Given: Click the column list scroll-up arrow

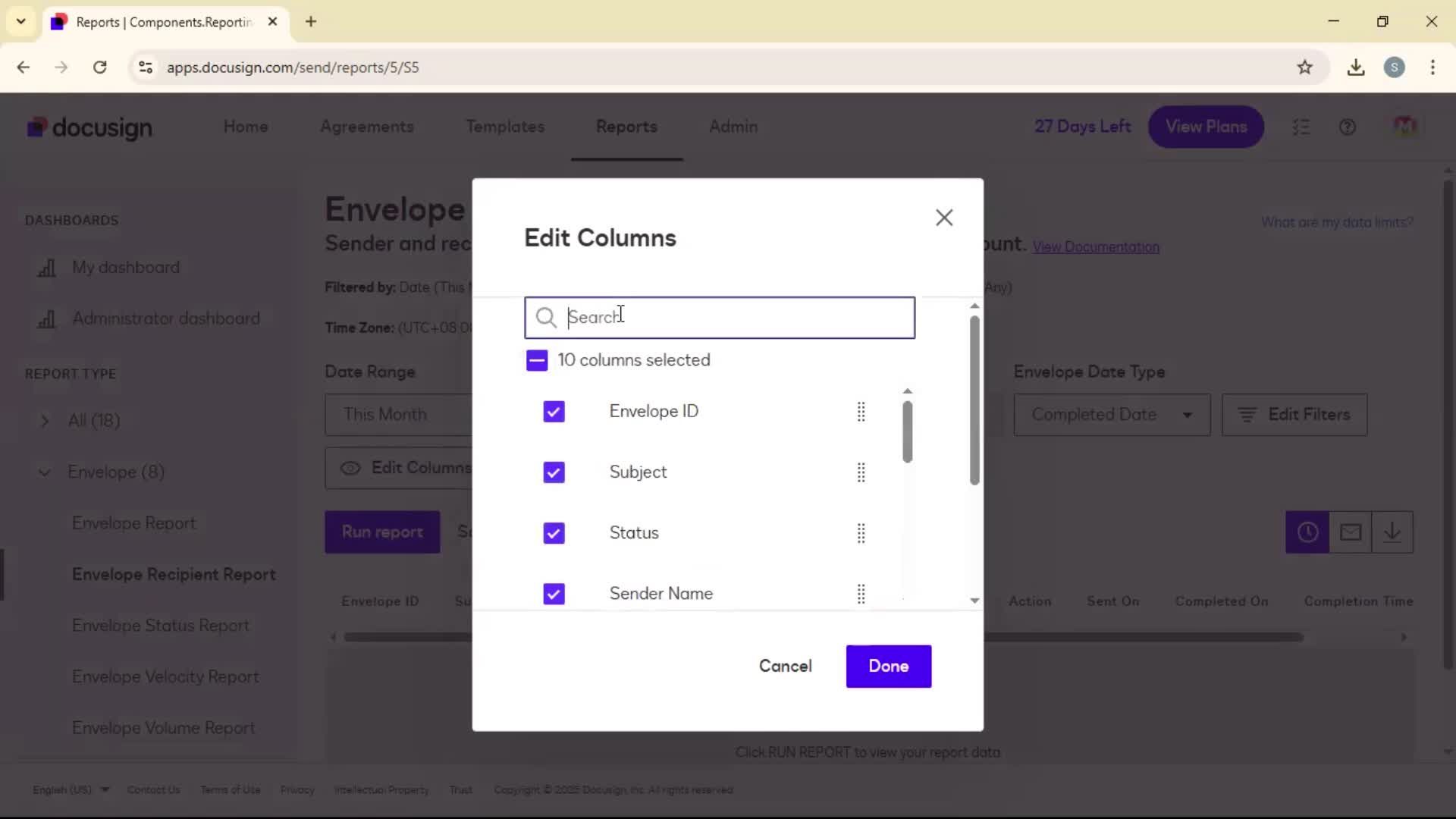Looking at the screenshot, I should (907, 391).
